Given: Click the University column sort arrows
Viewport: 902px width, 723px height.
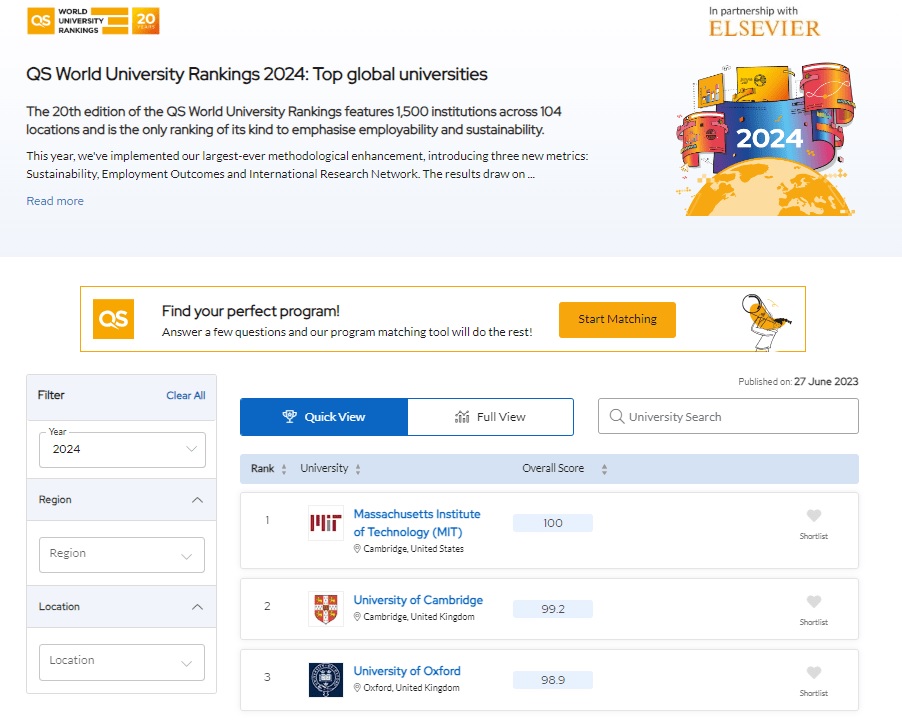Looking at the screenshot, I should (x=358, y=469).
